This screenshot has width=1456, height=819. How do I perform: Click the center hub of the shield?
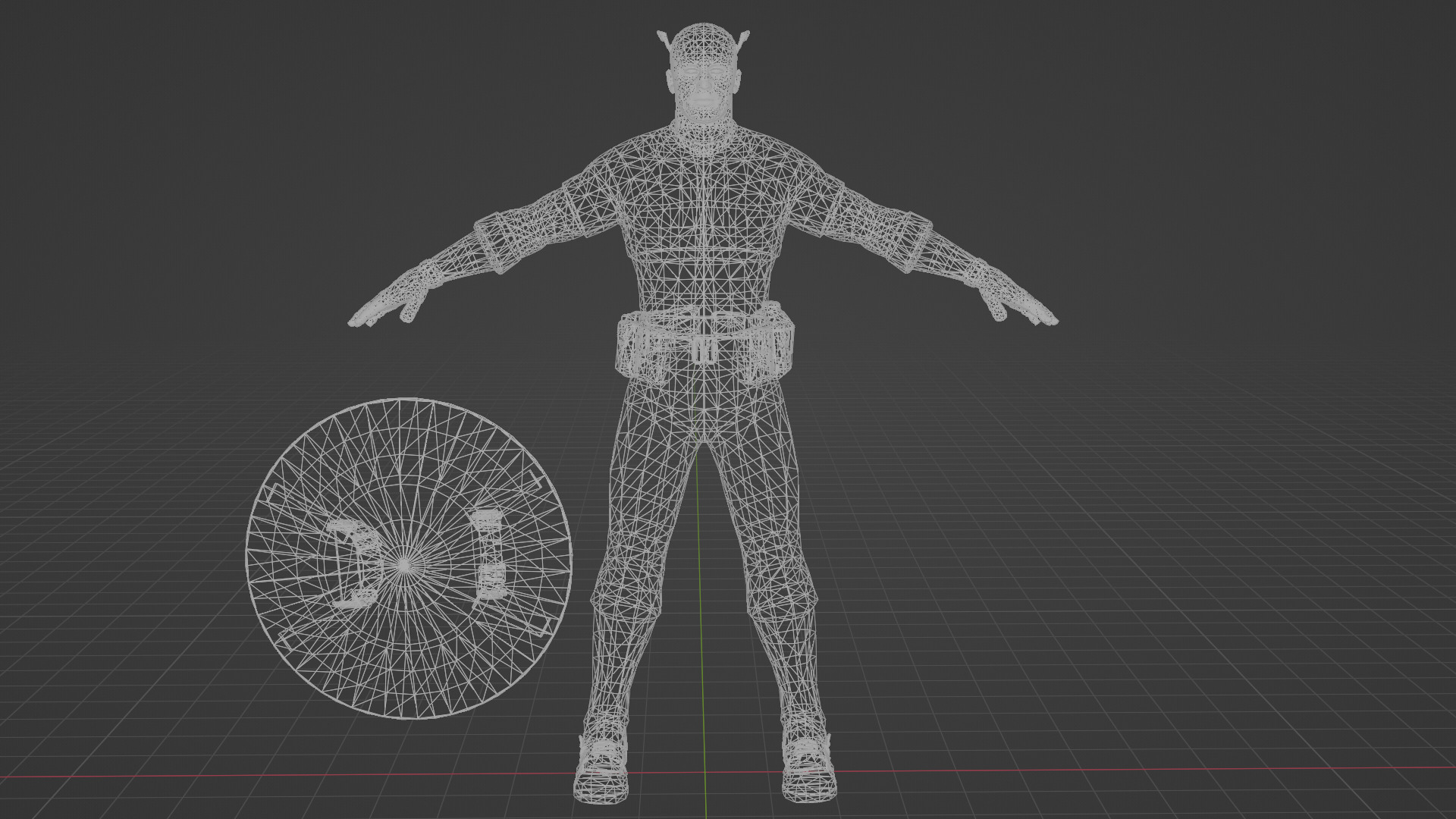pos(406,564)
